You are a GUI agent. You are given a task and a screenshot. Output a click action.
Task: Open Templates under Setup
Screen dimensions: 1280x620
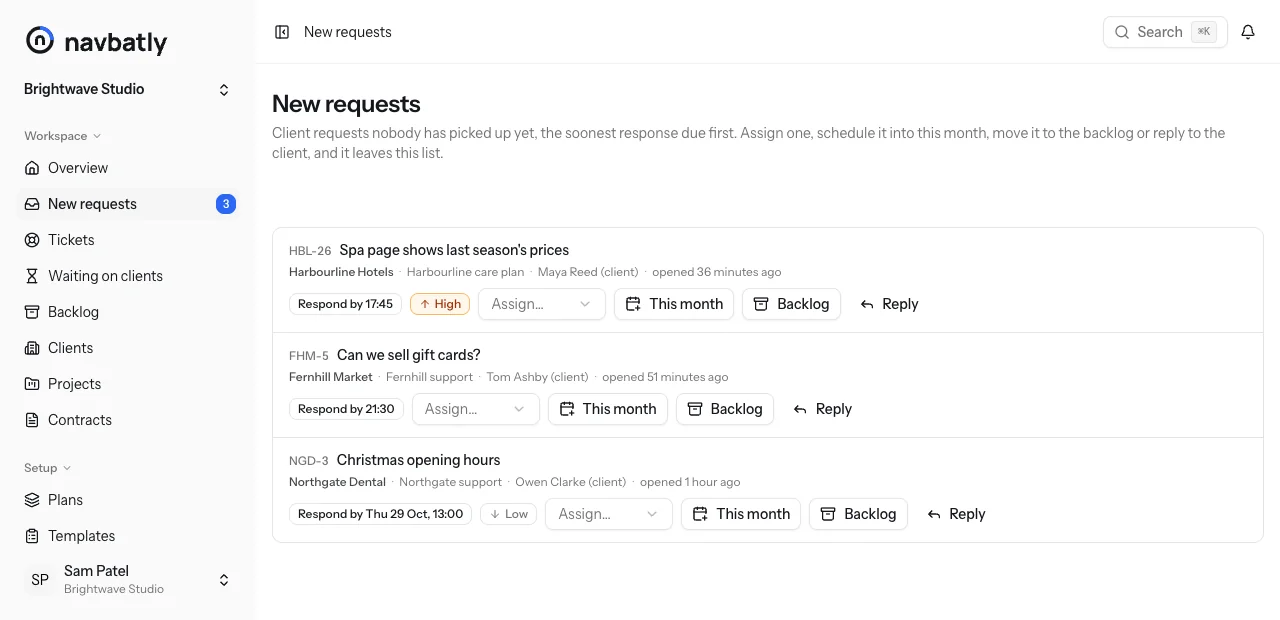[128, 536]
